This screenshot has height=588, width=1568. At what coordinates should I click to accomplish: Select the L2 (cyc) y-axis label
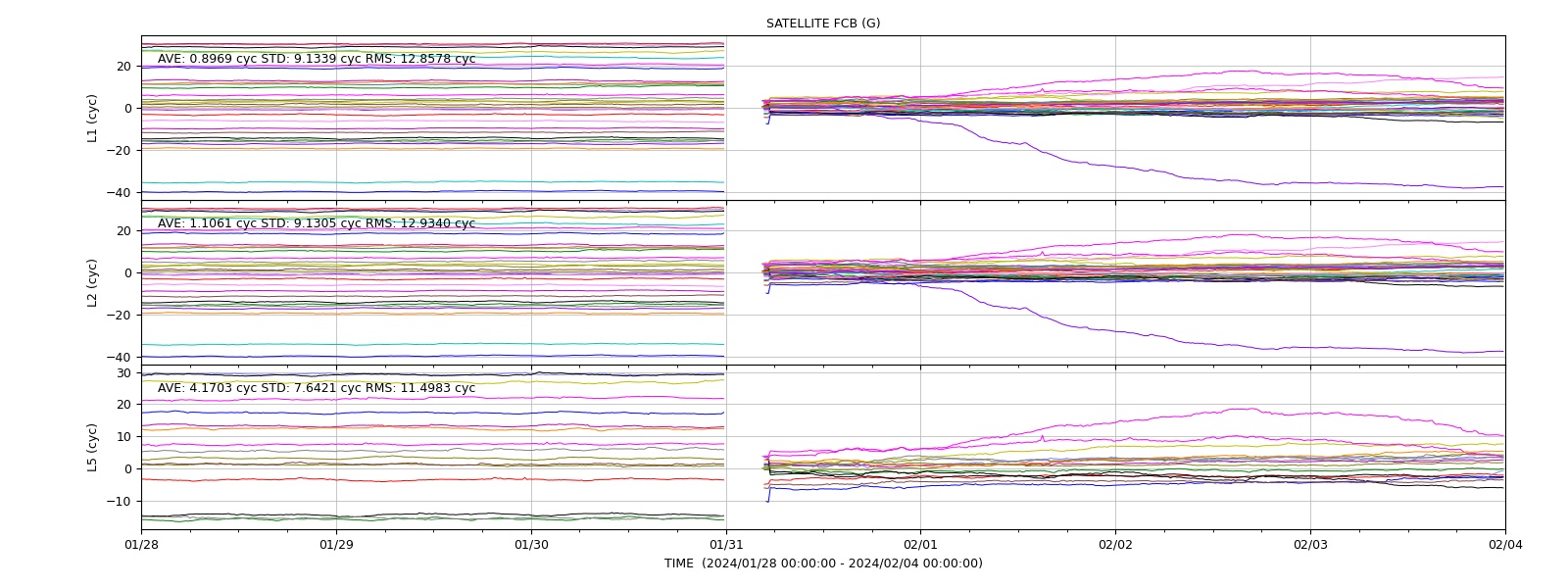click(93, 283)
